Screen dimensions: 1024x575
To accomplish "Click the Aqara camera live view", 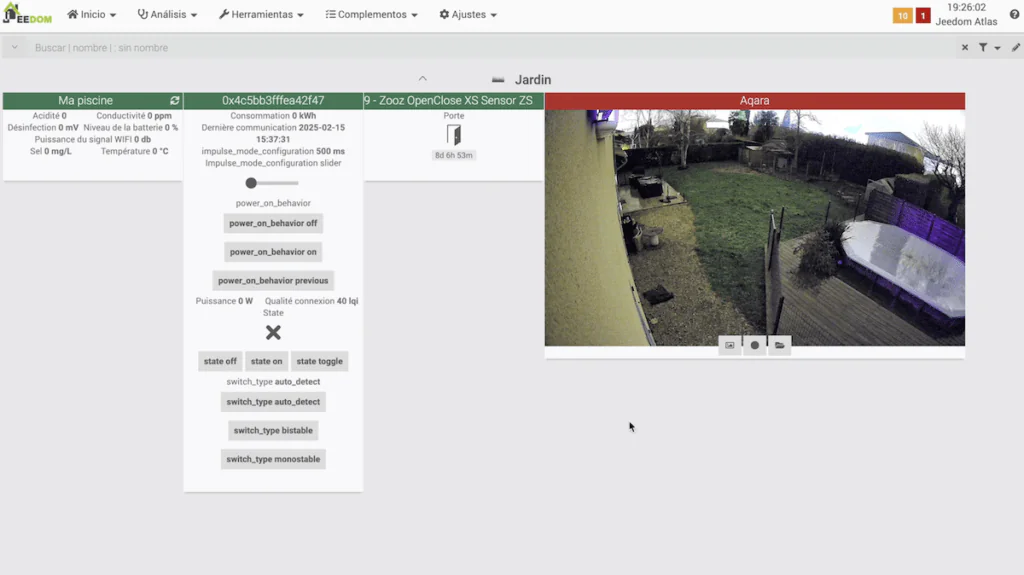I will point(754,227).
